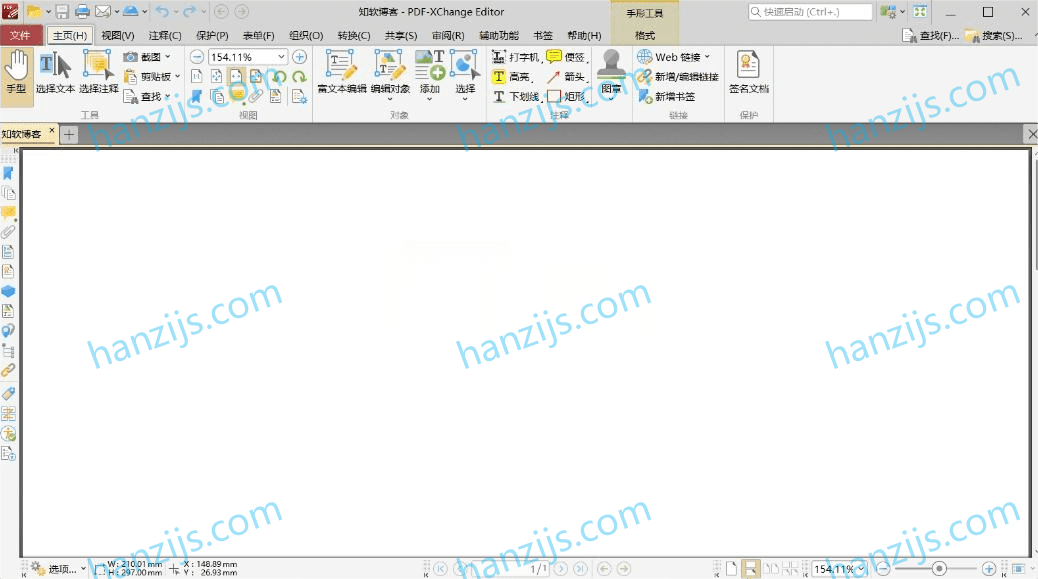Choose the 便签 sticky note tool
1038x579 pixels.
pyautogui.click(x=567, y=58)
